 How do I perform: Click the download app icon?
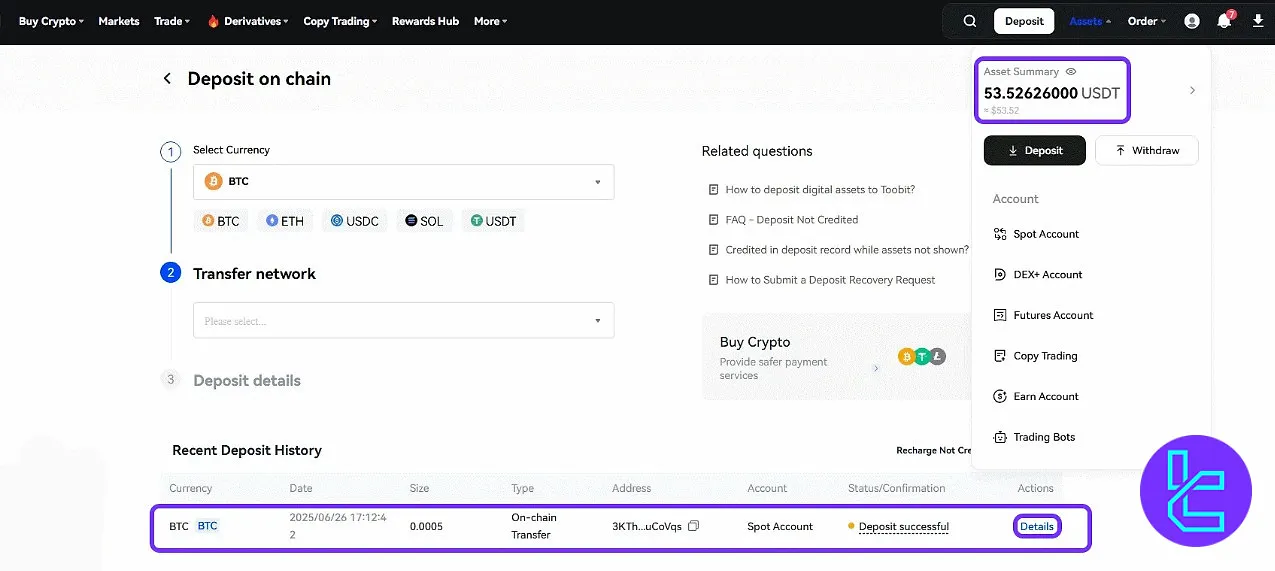(1258, 21)
